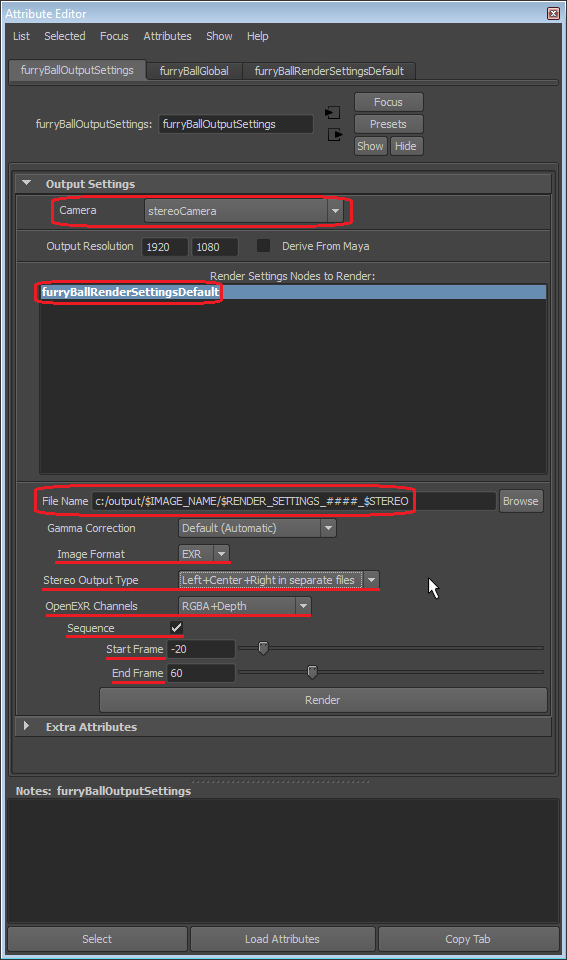Open the Attributes menu
Screen dimensions: 567x960
[167, 36]
